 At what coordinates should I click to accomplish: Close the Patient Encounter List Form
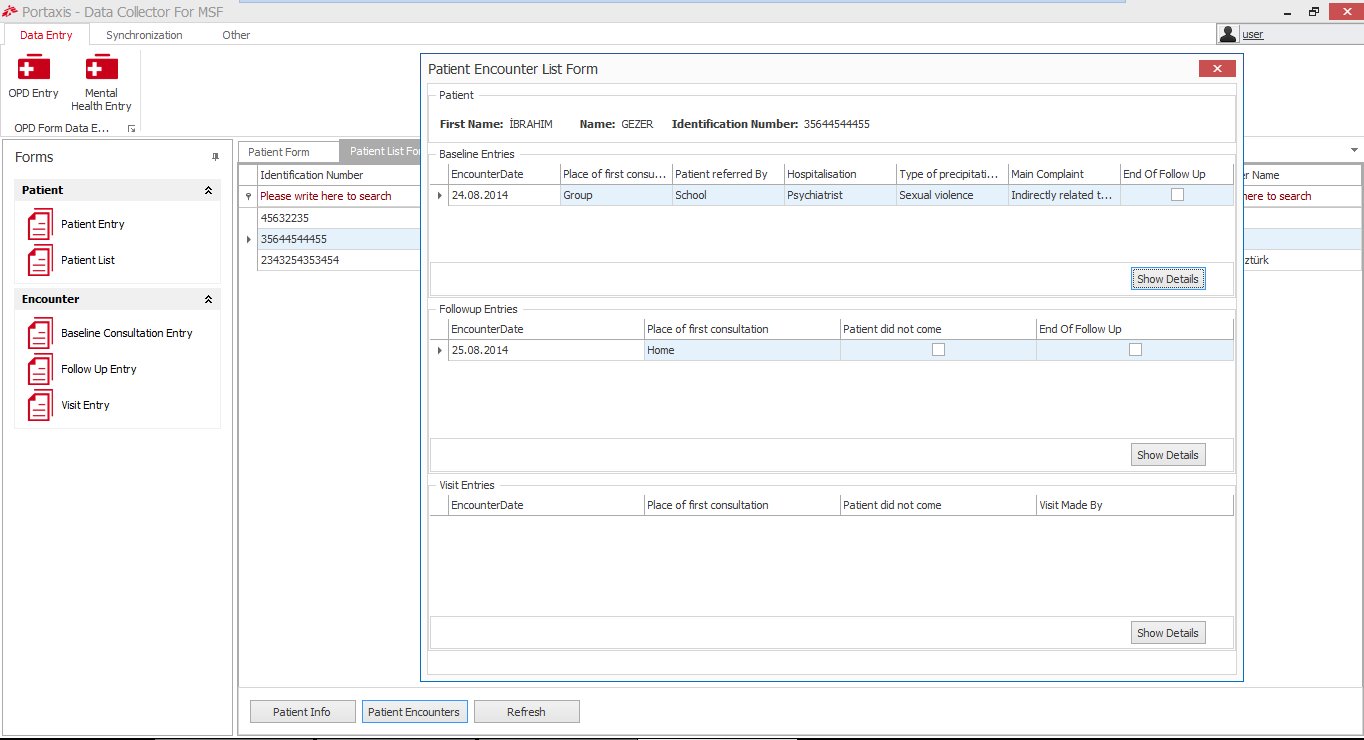click(x=1216, y=69)
